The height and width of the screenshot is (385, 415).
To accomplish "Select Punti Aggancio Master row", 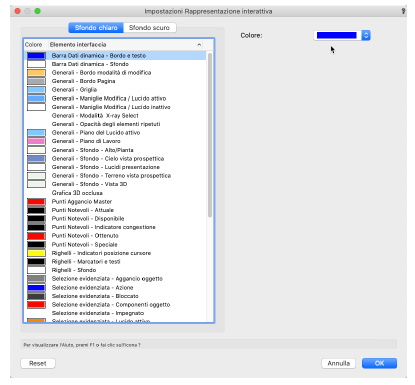I will pos(115,202).
